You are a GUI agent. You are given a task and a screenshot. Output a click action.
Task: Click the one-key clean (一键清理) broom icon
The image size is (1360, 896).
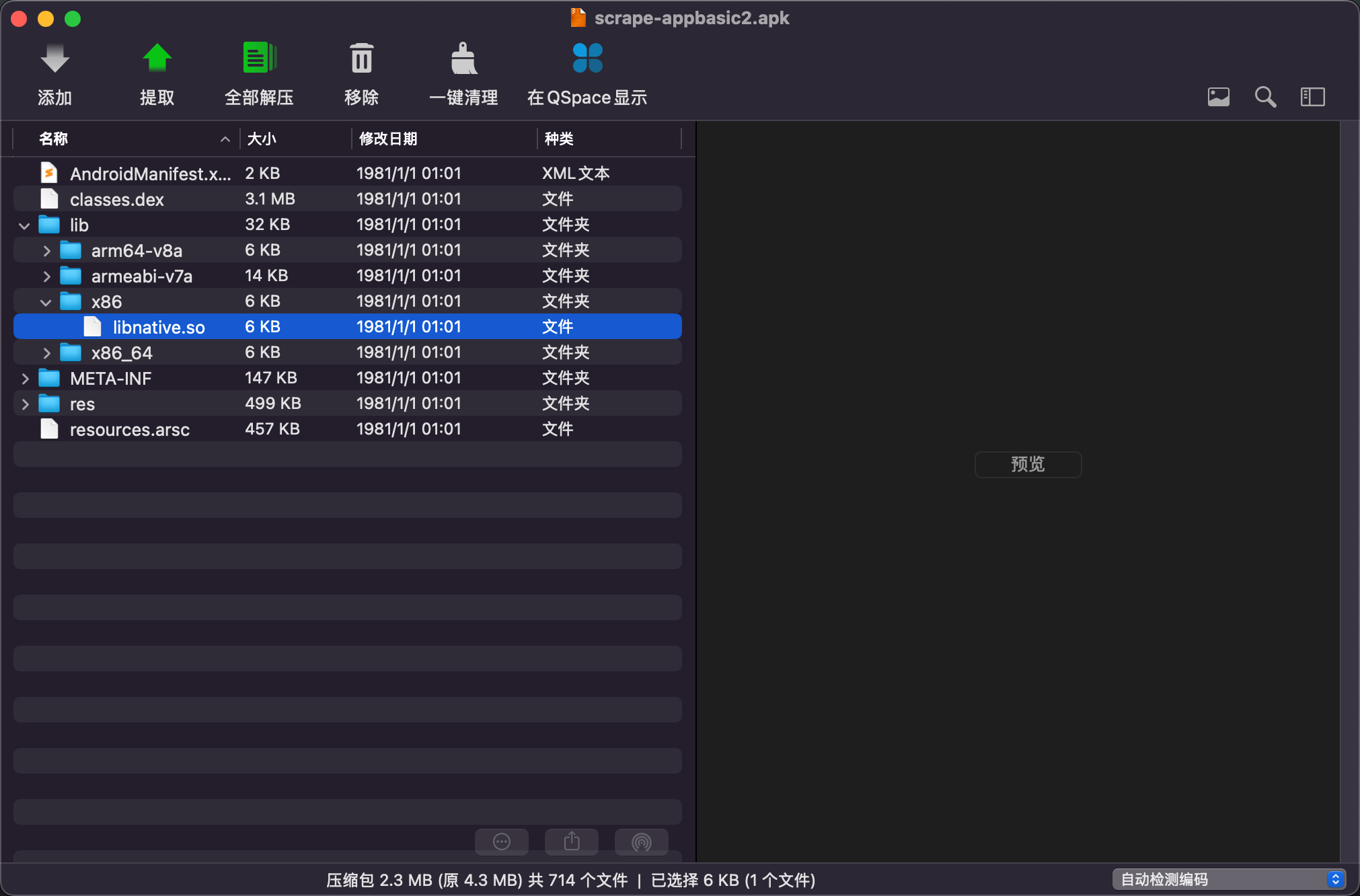[463, 59]
